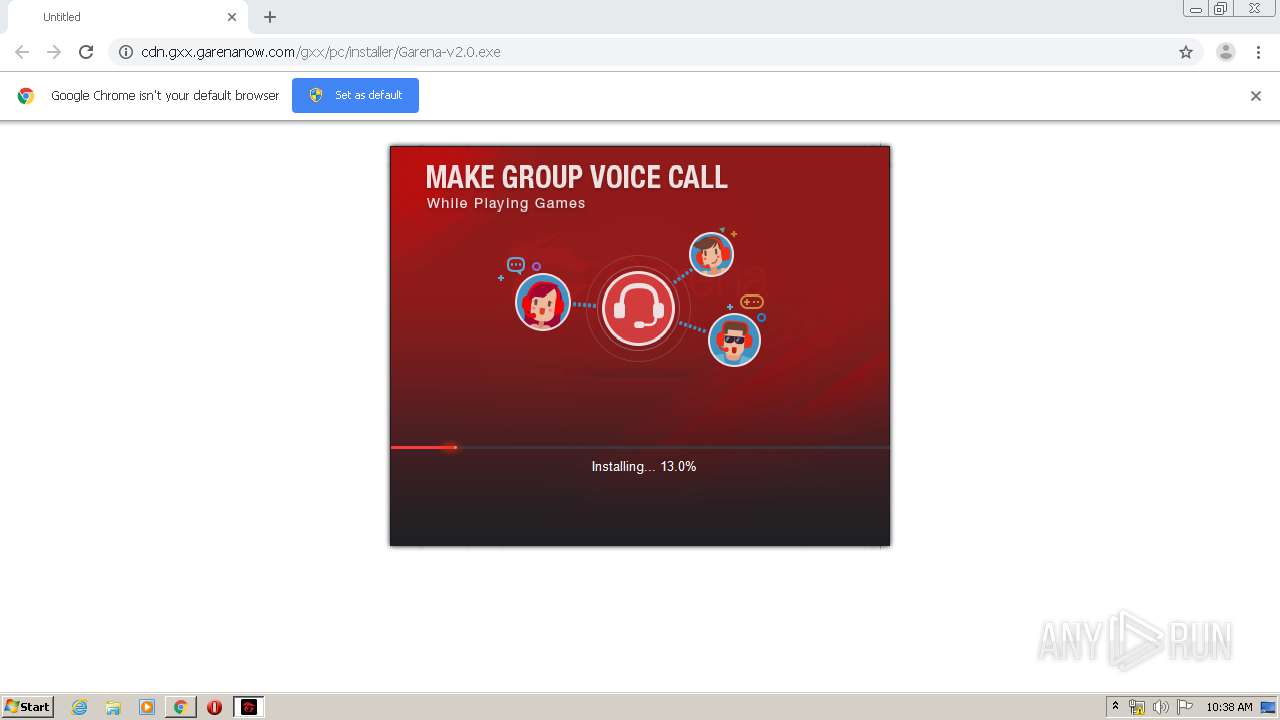This screenshot has height=720, width=1280.
Task: Open Windows Media Player from taskbar
Action: click(147, 707)
